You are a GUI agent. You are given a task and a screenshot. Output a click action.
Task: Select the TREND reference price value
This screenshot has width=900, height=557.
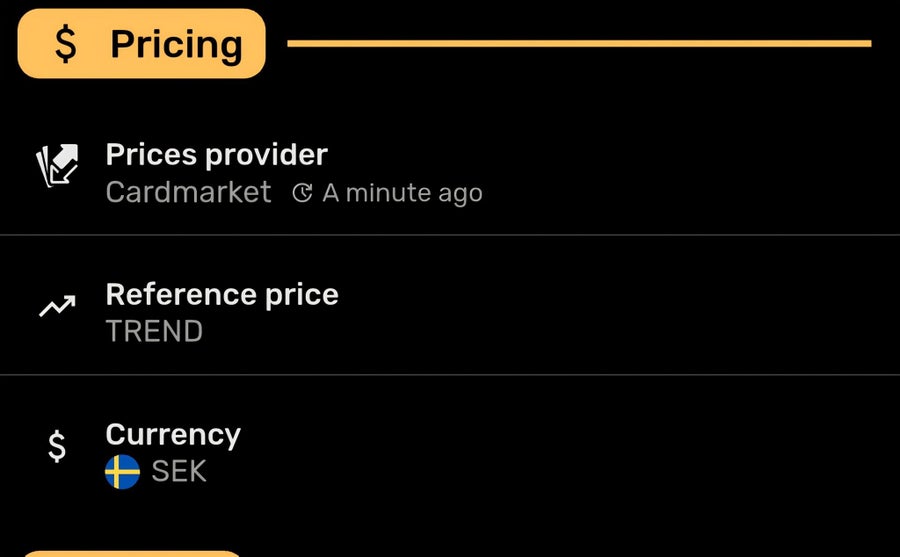154,331
